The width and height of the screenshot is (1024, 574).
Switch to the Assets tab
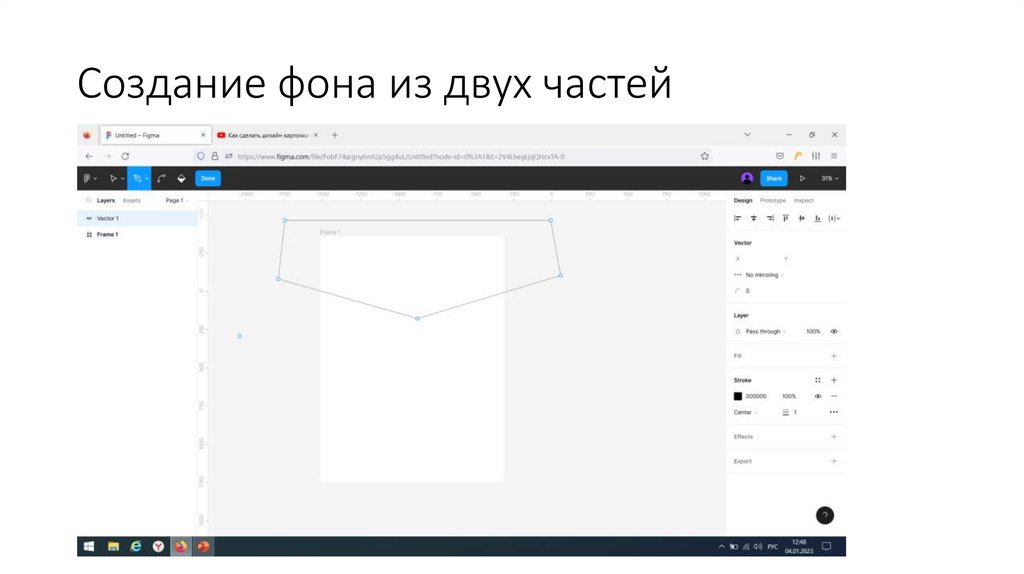131,200
